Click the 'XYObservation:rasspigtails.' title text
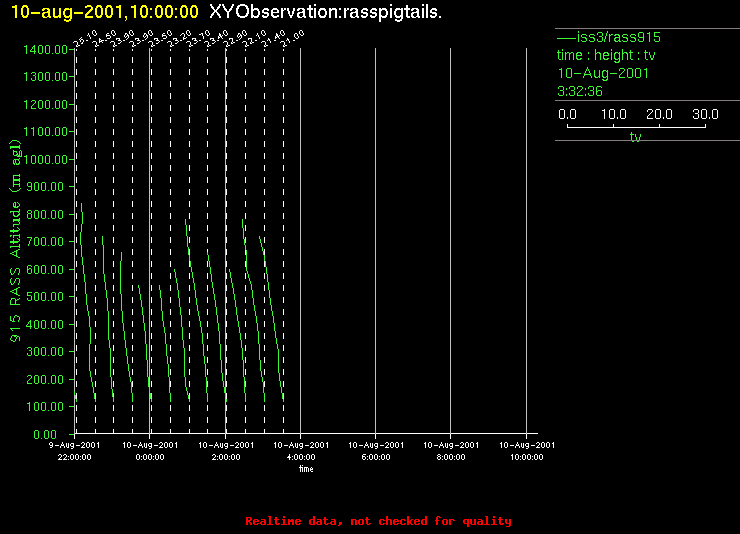This screenshot has width=740, height=534. click(x=326, y=12)
